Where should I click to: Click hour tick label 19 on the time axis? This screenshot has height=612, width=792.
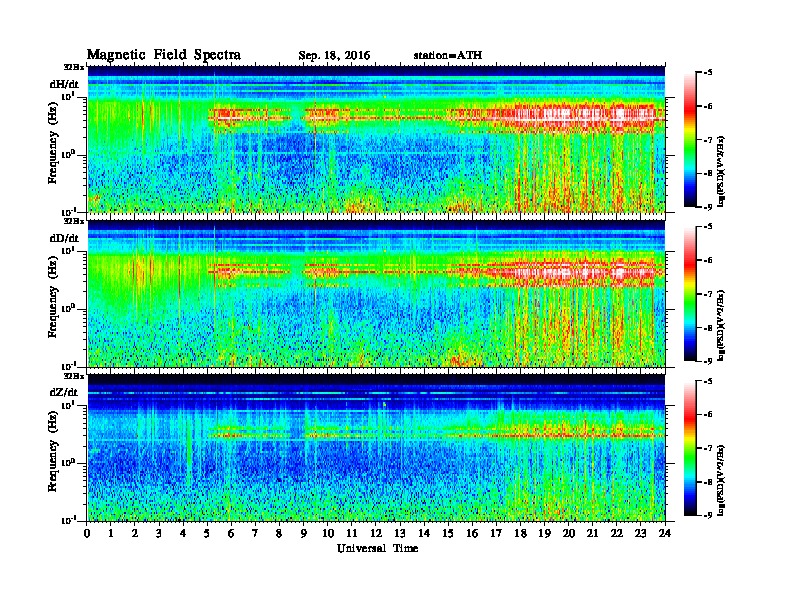[x=544, y=533]
